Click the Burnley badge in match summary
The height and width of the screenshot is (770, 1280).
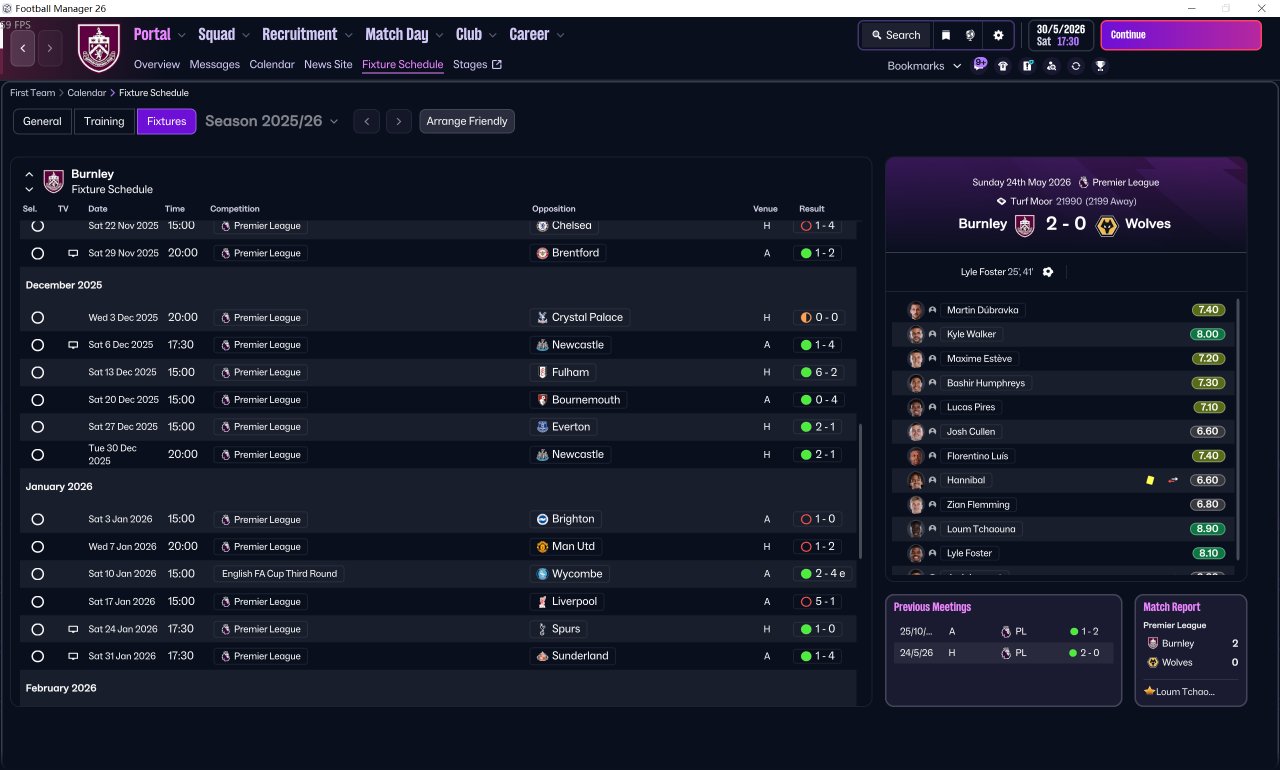(x=1024, y=225)
